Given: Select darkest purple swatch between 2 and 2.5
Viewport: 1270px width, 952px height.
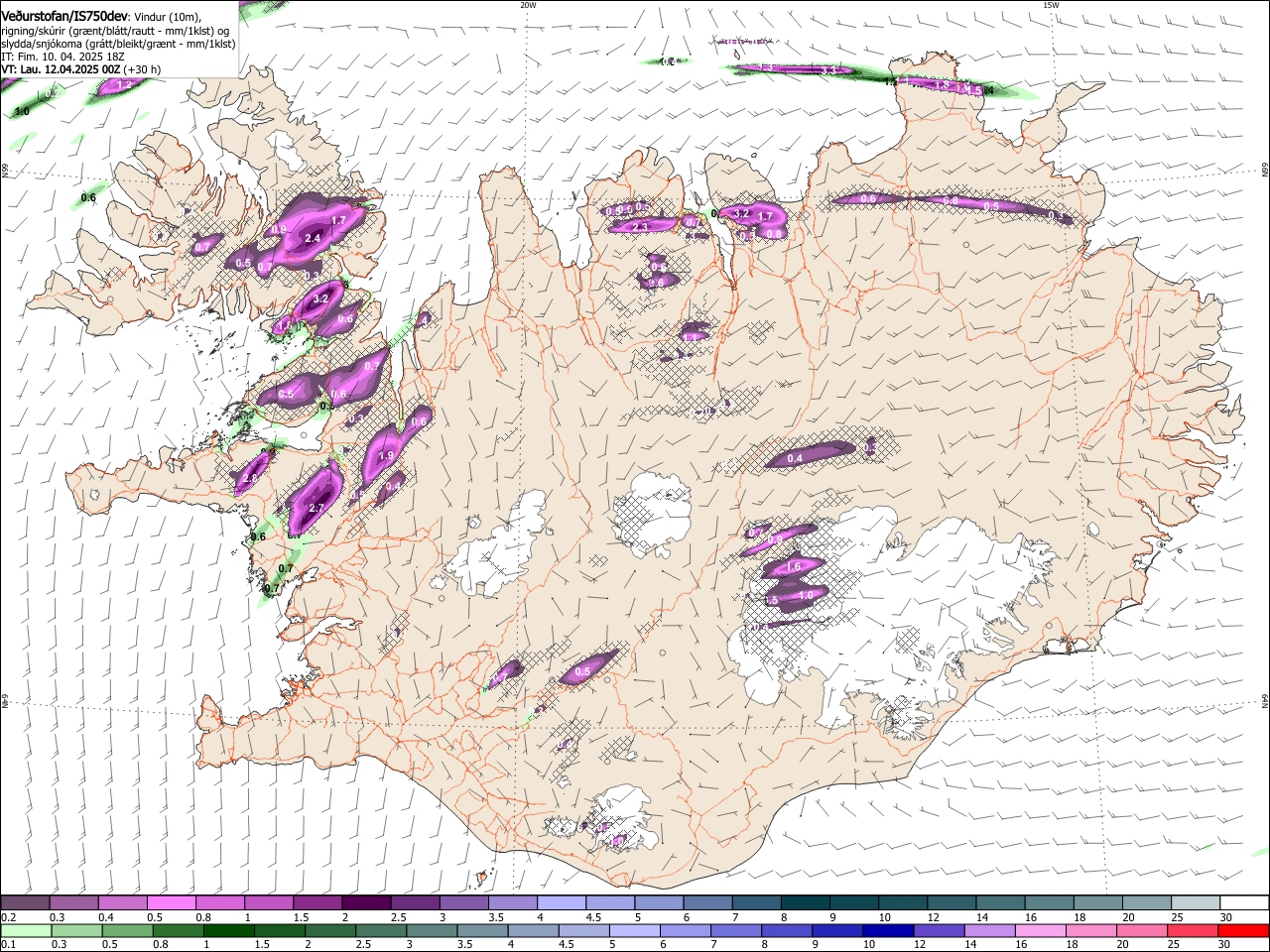Looking at the screenshot, I should (365, 903).
